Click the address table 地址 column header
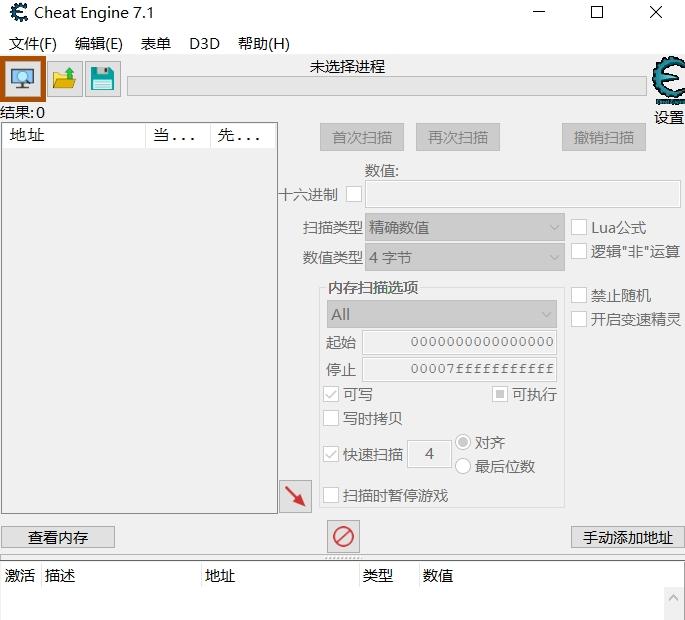The height and width of the screenshot is (620, 685). point(280,575)
